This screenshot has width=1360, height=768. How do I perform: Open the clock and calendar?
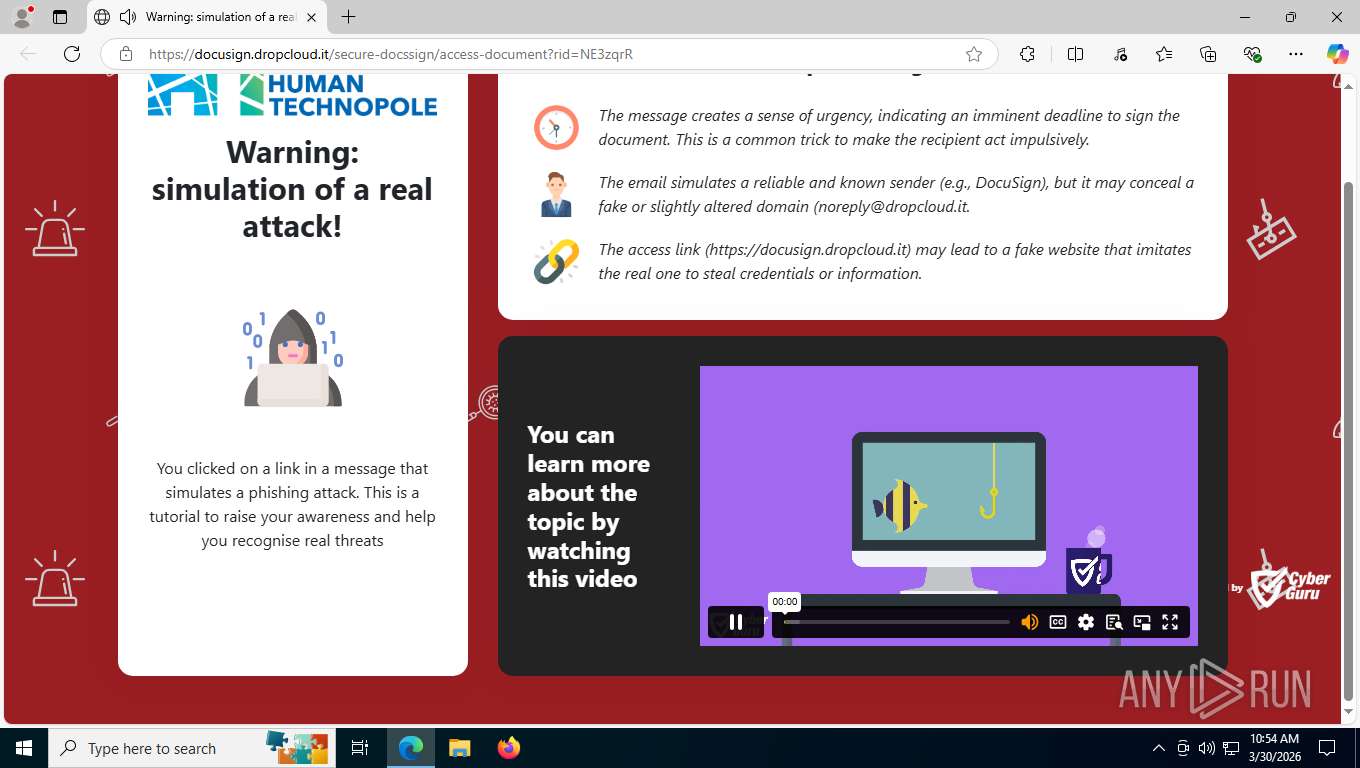pos(1274,748)
